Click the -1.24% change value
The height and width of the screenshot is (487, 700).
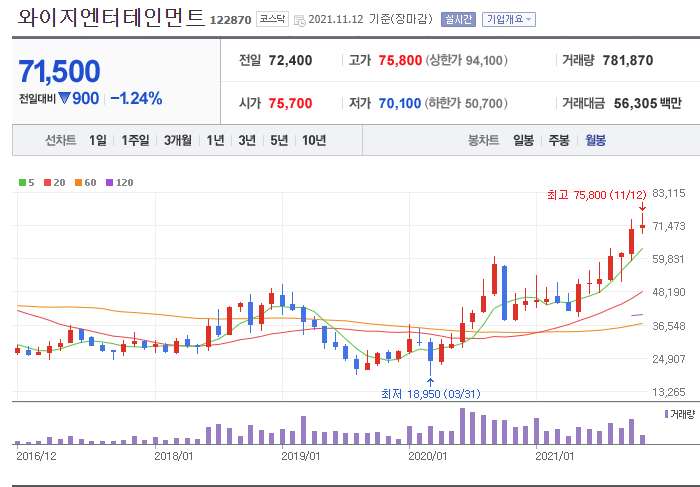(x=136, y=98)
